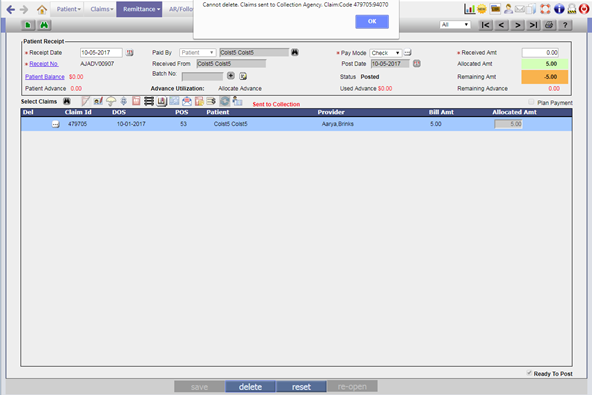
Task: Open the Receipt Date calendar picker
Action: [x=130, y=53]
